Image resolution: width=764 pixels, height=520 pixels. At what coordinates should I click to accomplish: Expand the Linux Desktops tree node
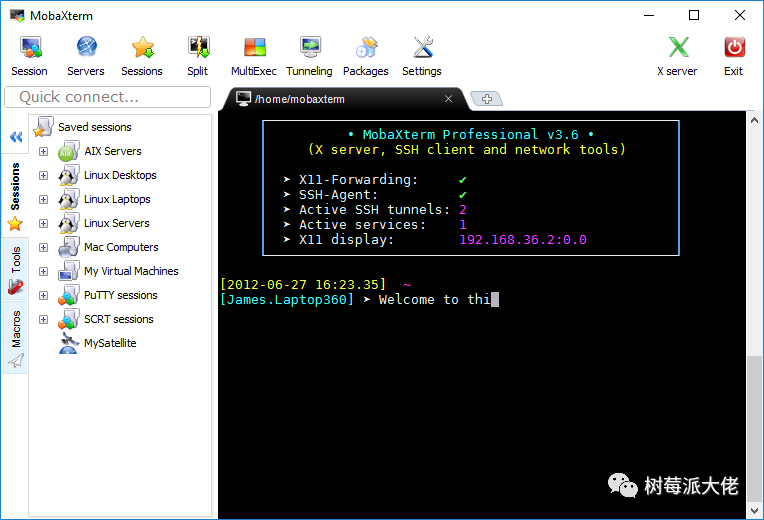[43, 175]
